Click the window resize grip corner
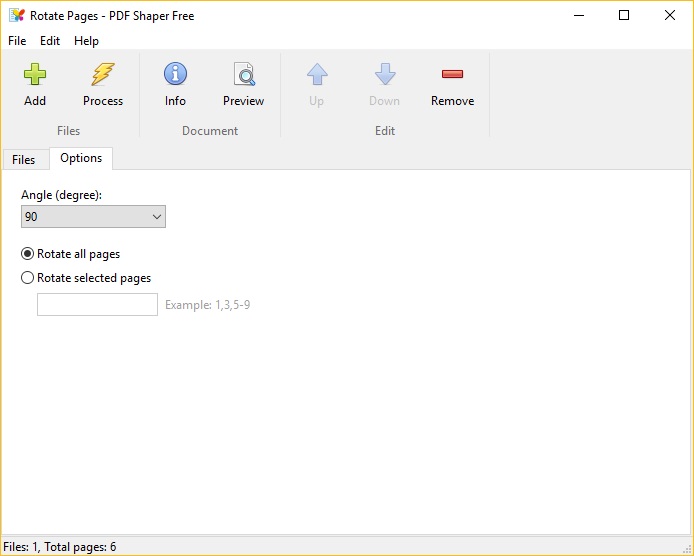694x556 pixels. (687, 549)
